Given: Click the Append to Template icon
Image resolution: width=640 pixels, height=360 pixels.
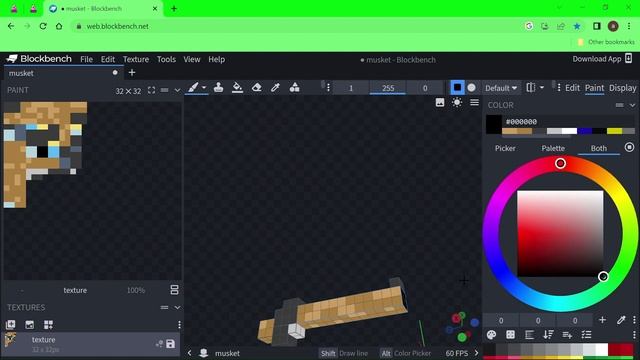Looking at the screenshot, I should (x=48, y=324).
